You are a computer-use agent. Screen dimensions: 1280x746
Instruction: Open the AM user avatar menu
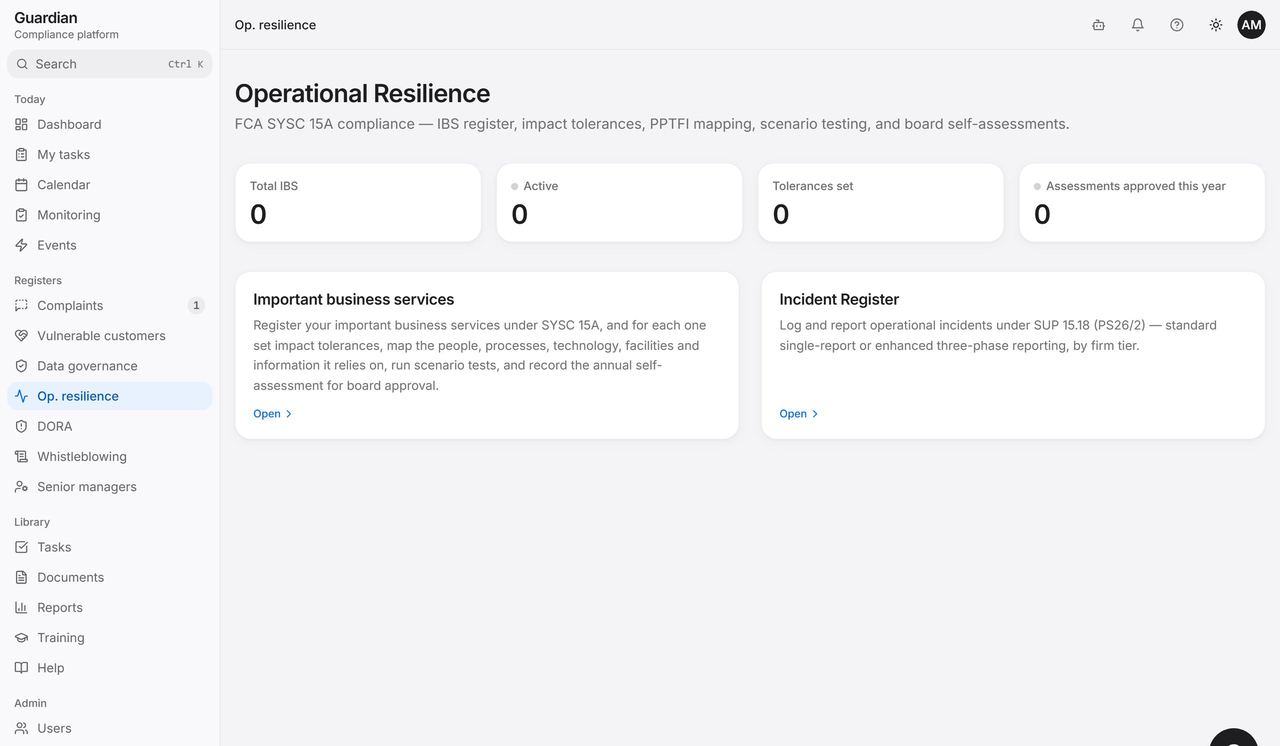click(1251, 25)
